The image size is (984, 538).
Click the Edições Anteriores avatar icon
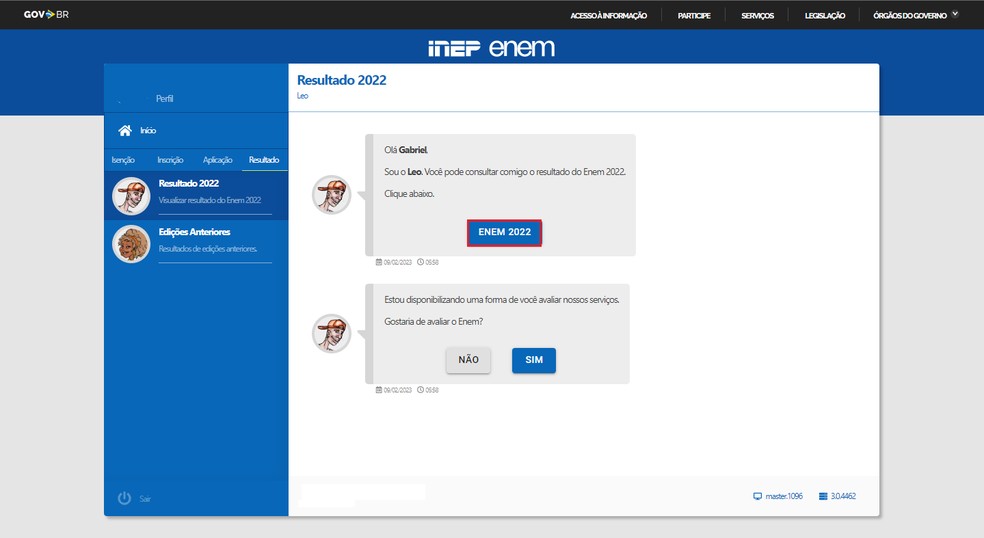[x=131, y=243]
